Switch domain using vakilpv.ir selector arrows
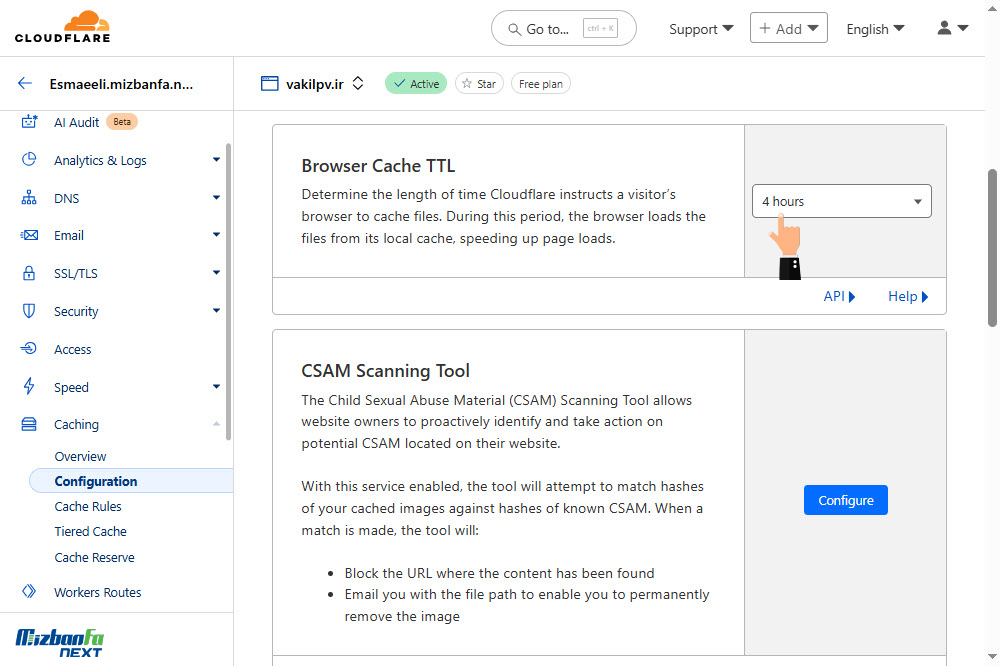The width and height of the screenshot is (1000, 666). coord(358,84)
